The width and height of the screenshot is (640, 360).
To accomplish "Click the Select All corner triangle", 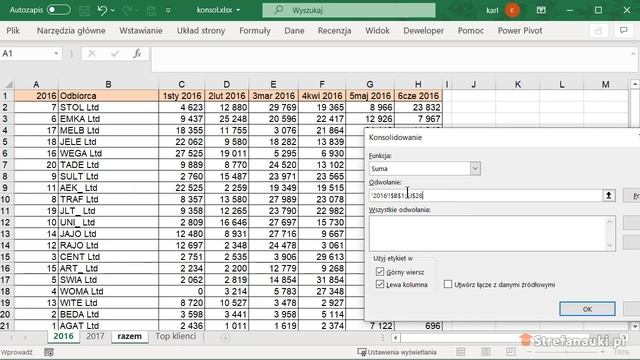I will click(8, 84).
